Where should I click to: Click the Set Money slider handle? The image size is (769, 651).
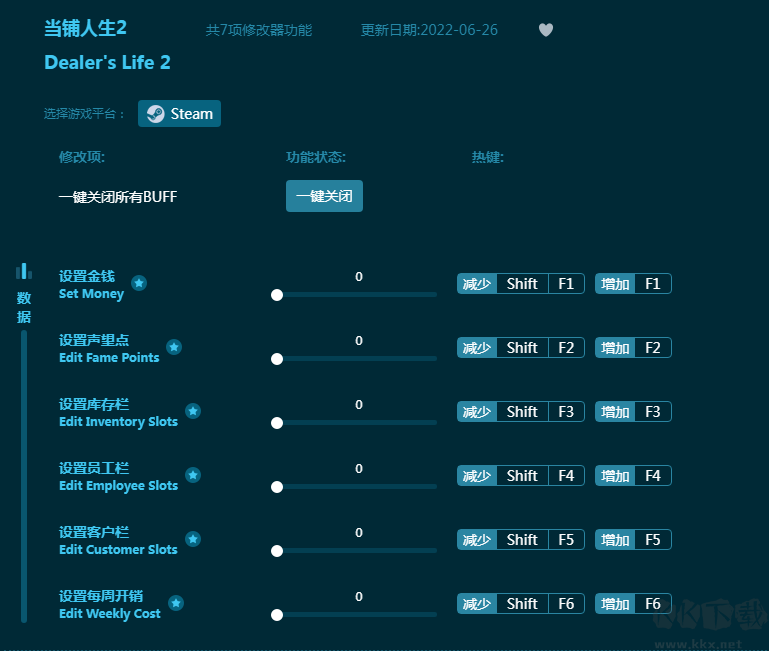(277, 295)
